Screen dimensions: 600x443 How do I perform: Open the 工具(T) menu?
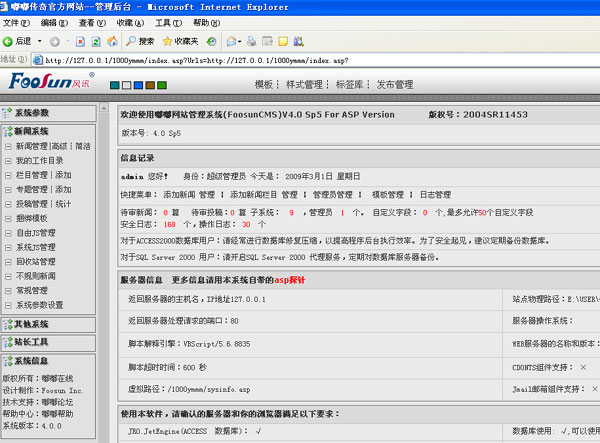(165, 22)
